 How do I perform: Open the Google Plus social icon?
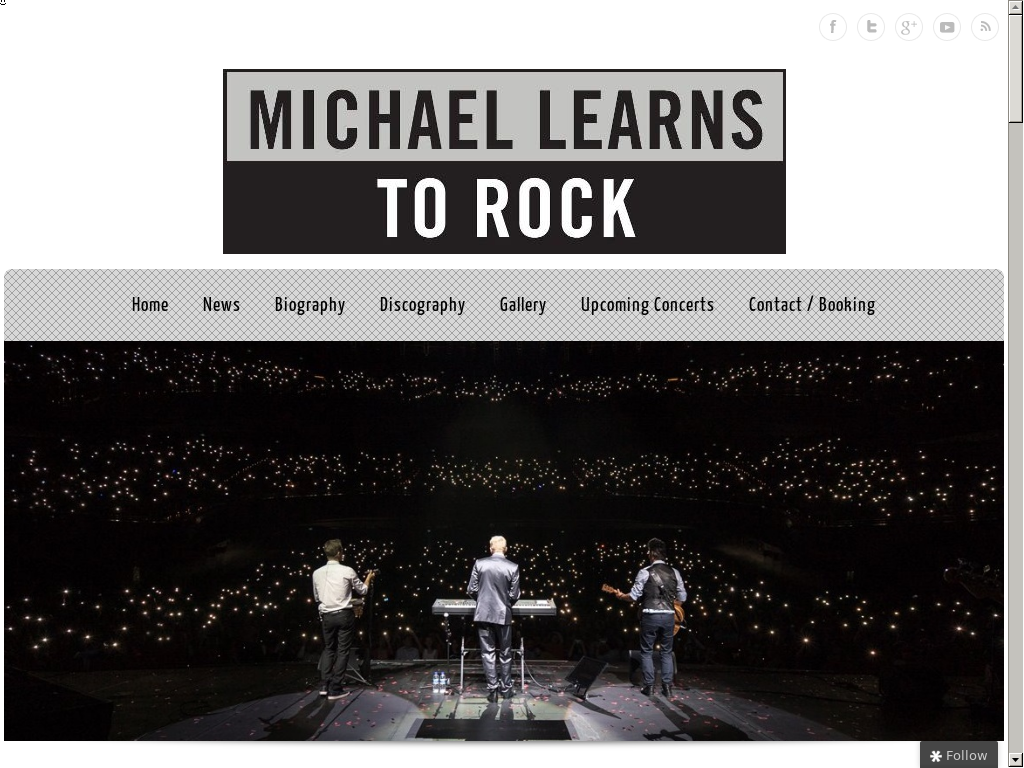point(908,27)
